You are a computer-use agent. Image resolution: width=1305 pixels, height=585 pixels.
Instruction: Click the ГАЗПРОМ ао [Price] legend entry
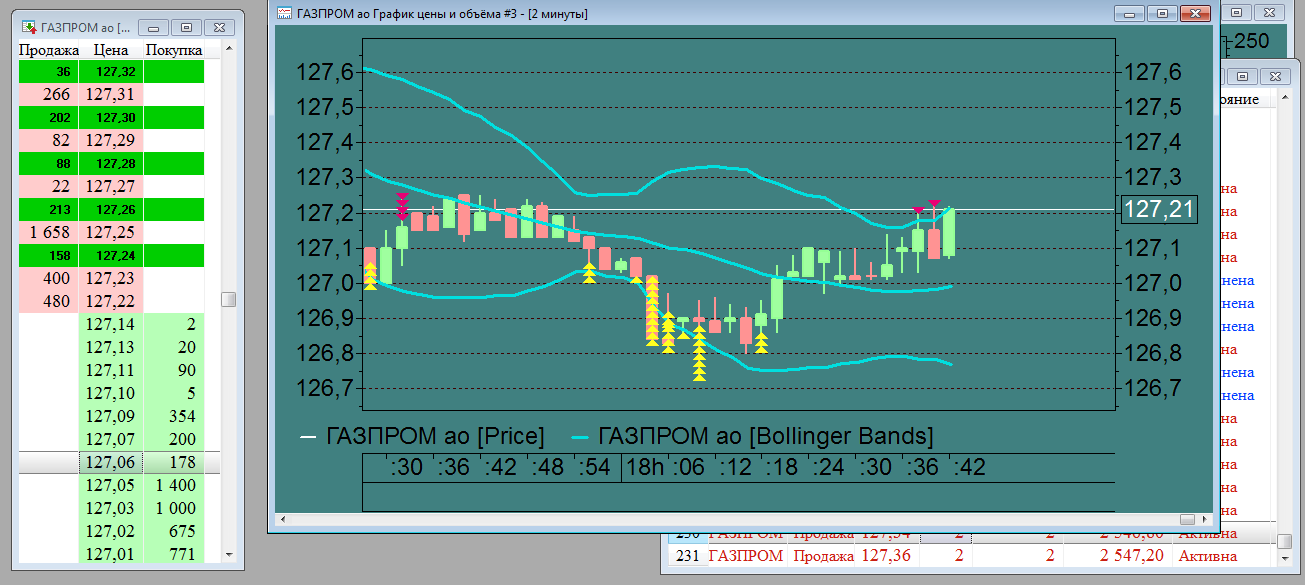tap(424, 437)
